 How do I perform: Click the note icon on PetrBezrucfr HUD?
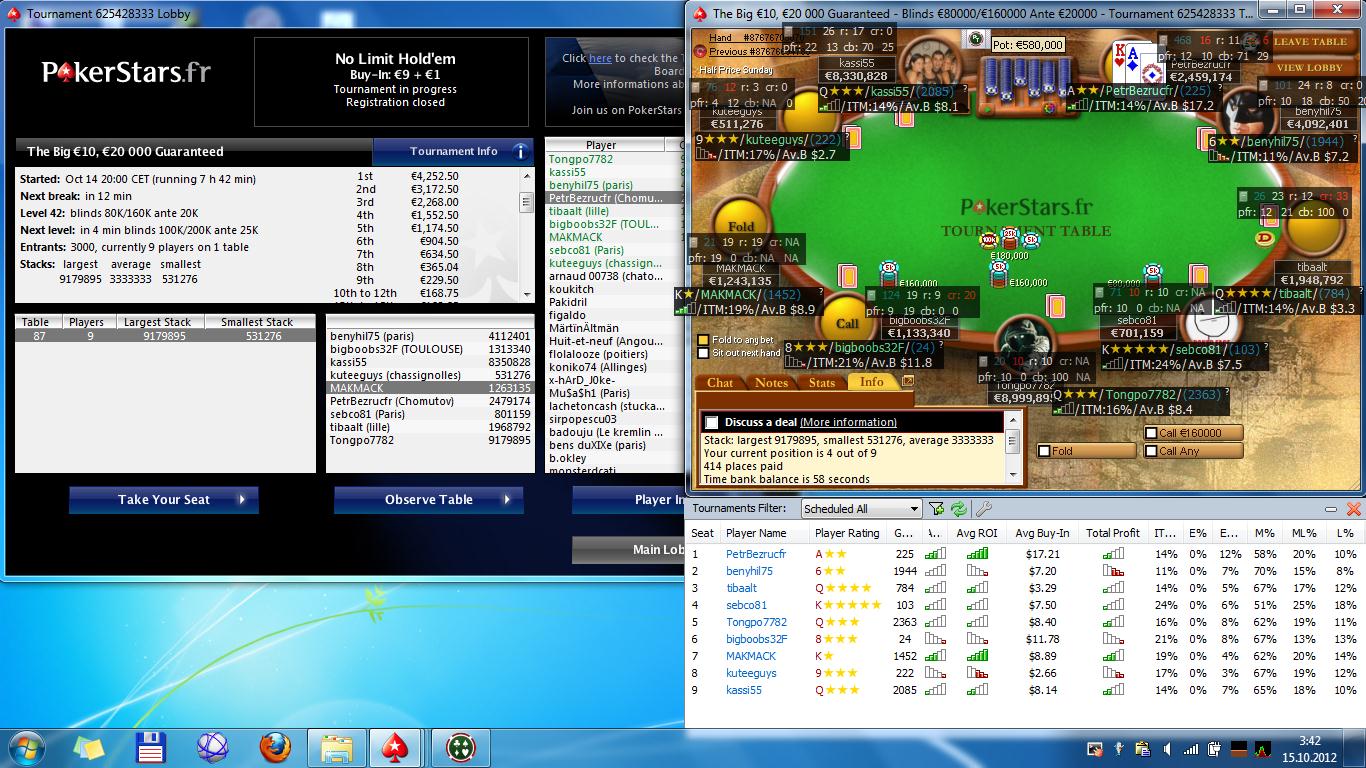click(1162, 41)
